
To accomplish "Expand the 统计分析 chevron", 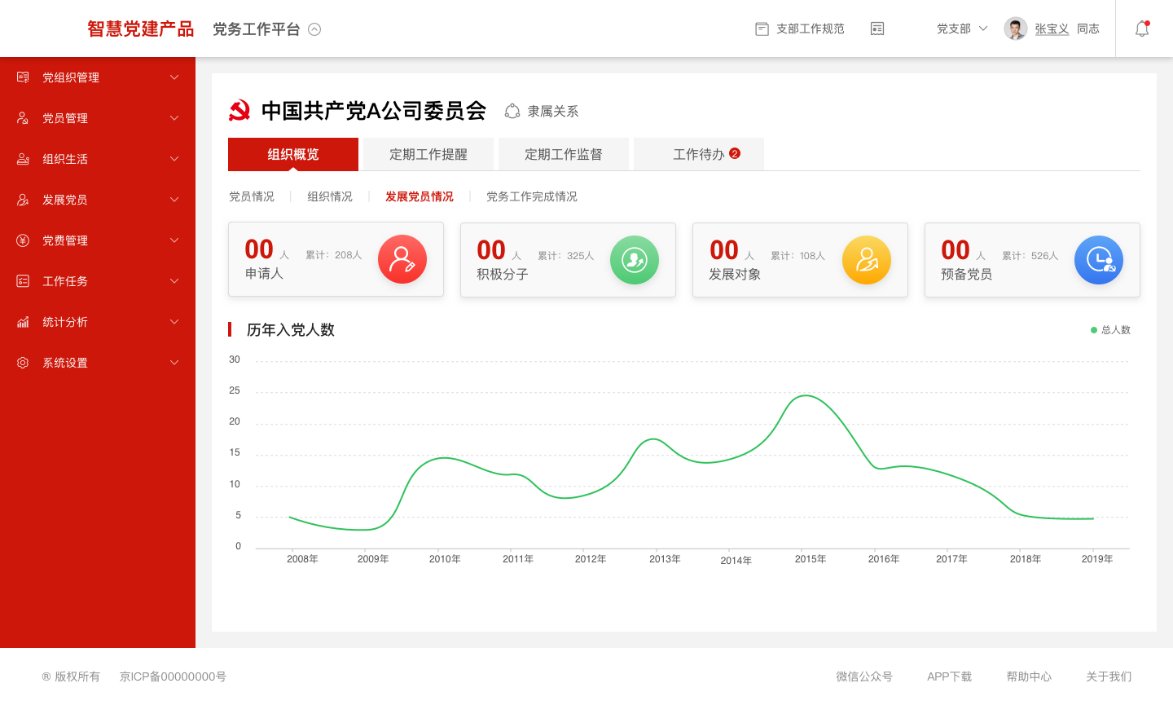I will 174,322.
